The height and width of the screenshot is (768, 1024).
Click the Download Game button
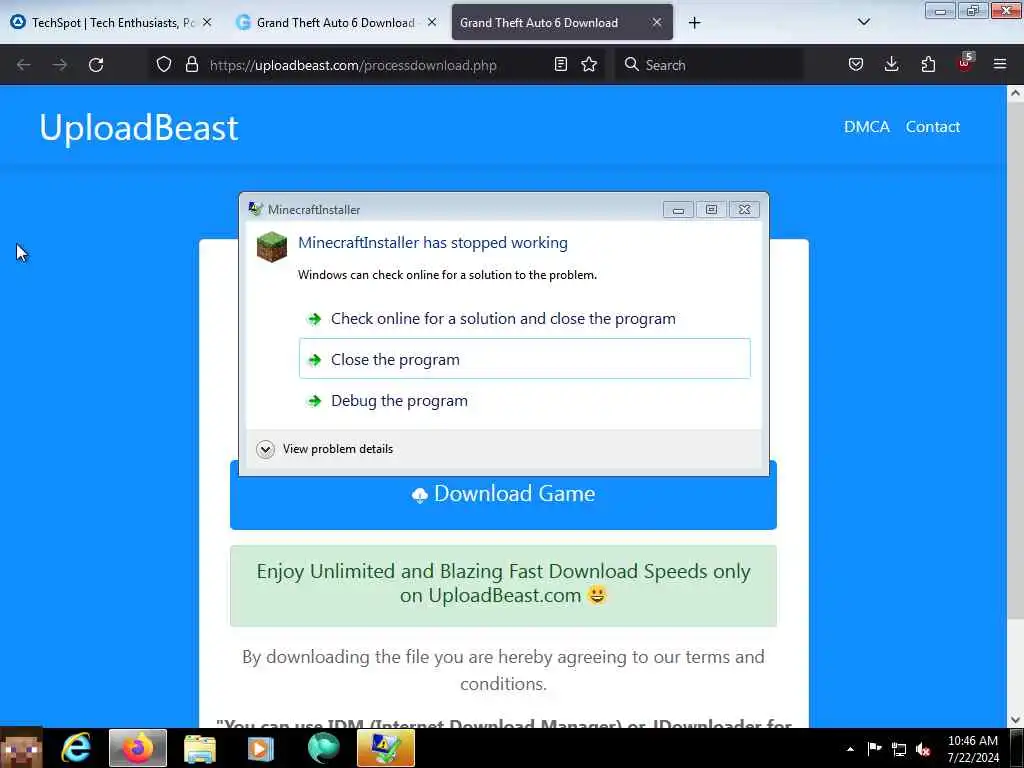pos(503,494)
